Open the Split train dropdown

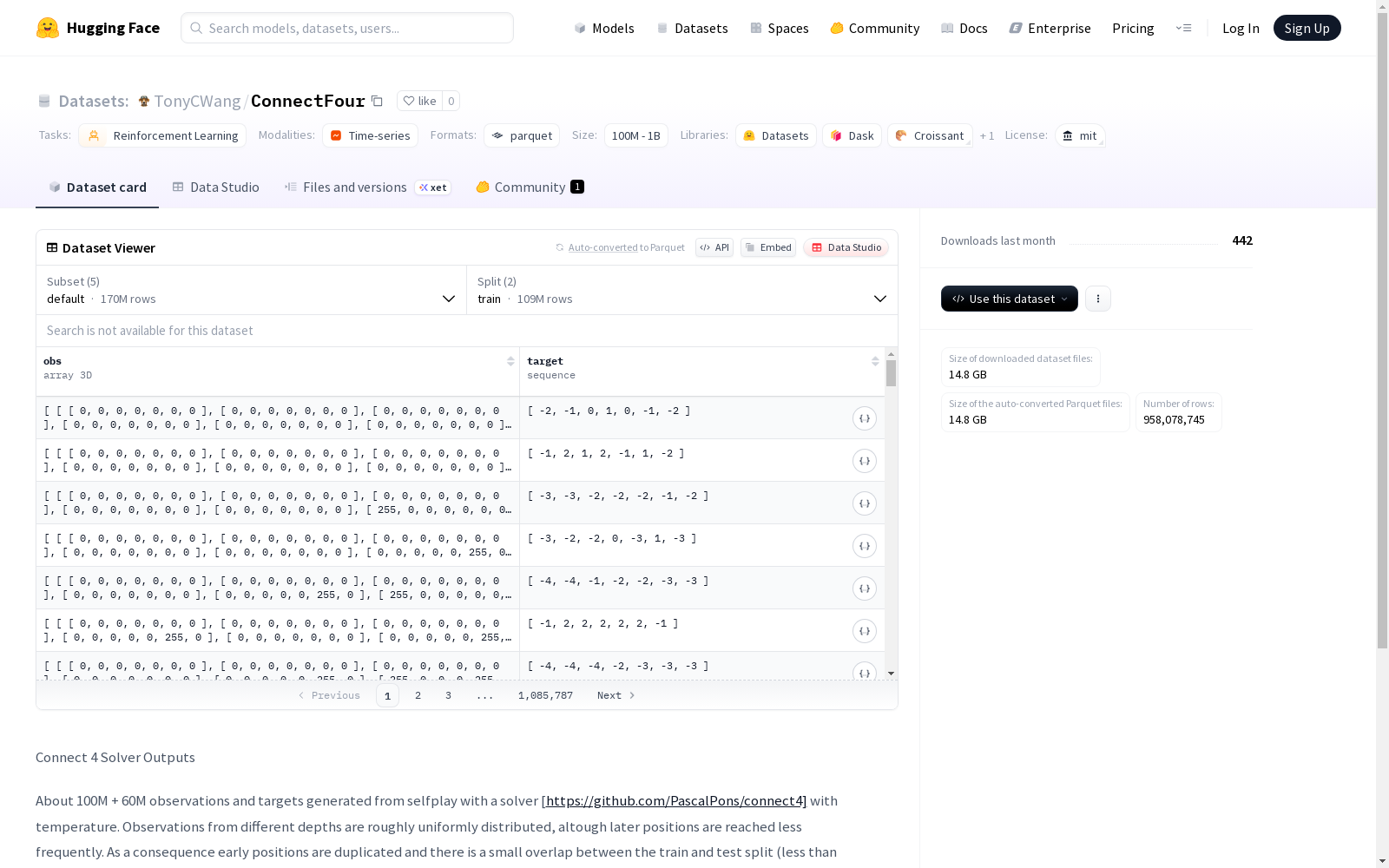(682, 290)
